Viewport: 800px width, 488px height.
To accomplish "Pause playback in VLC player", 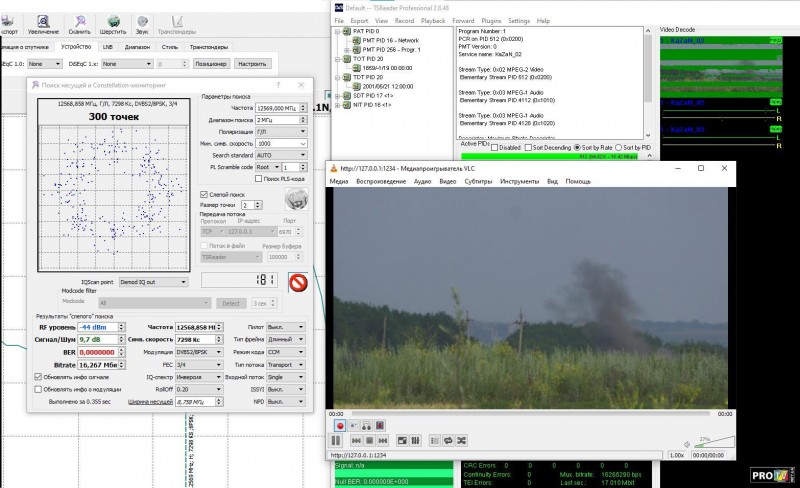I will point(337,440).
